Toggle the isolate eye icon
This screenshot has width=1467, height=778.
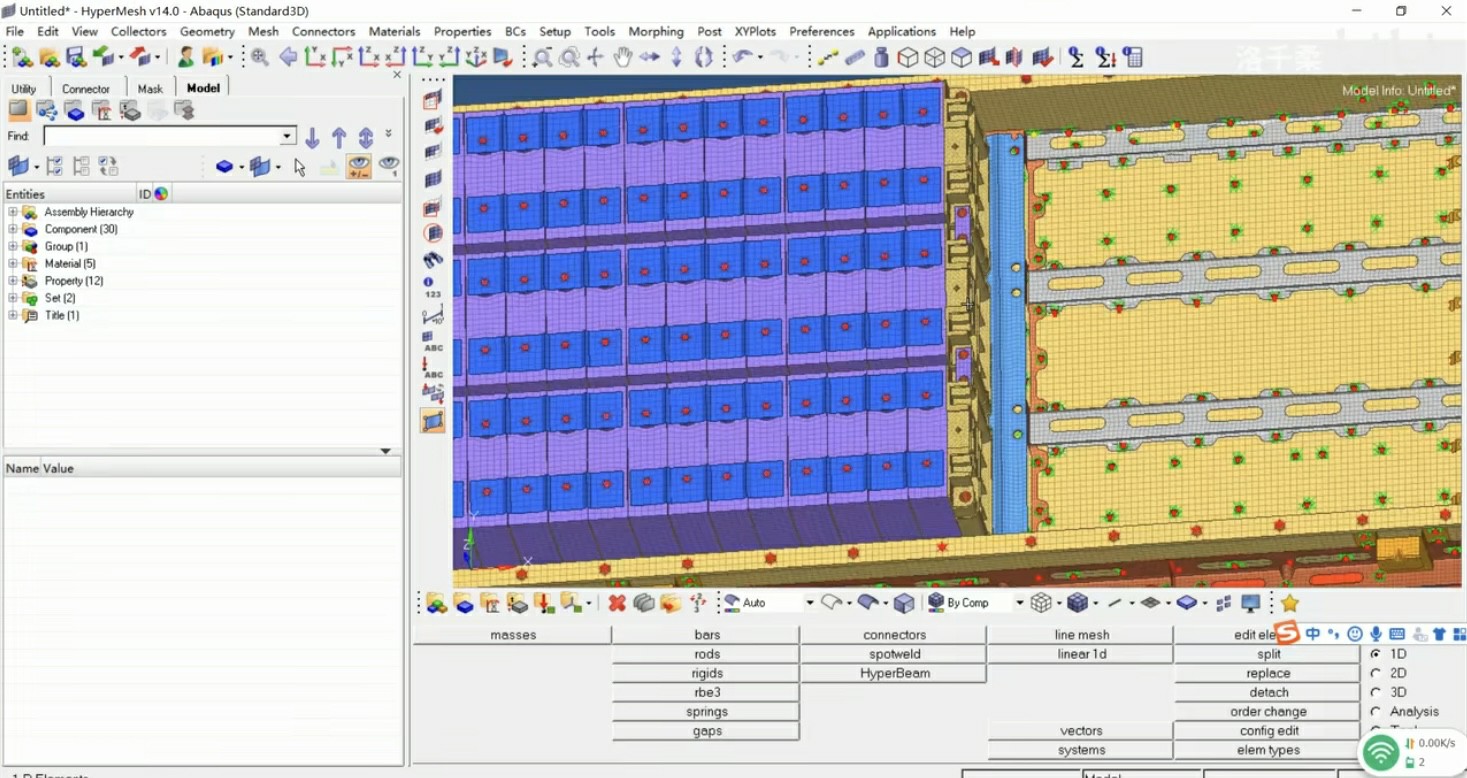click(x=388, y=166)
